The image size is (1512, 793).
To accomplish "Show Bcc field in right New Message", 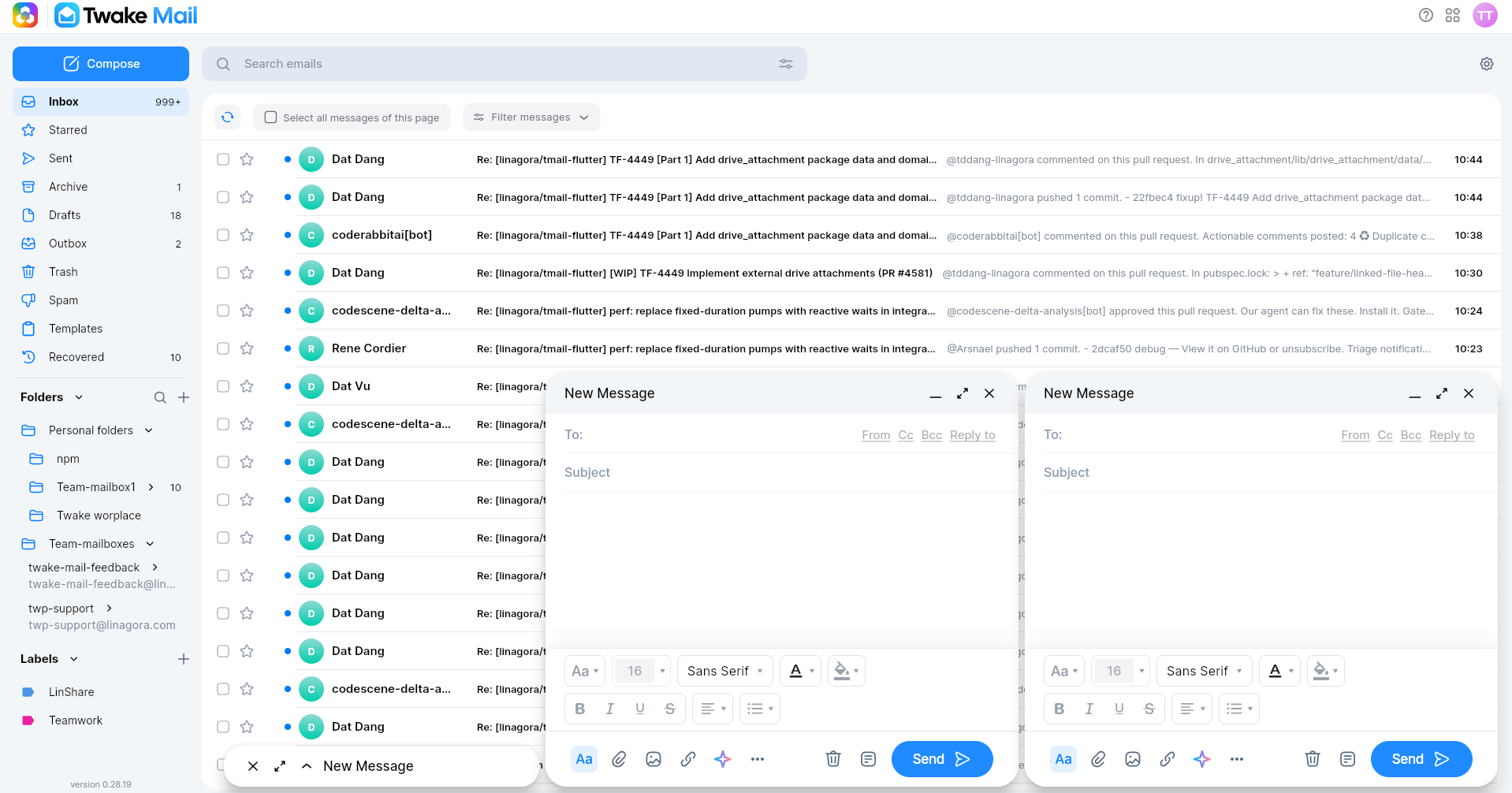I will coord(1411,435).
